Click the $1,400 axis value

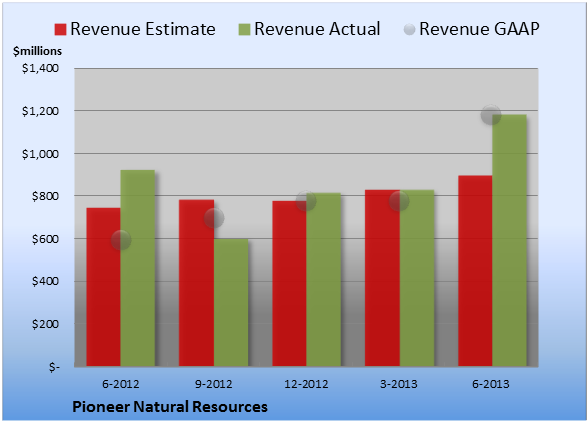tap(40, 68)
